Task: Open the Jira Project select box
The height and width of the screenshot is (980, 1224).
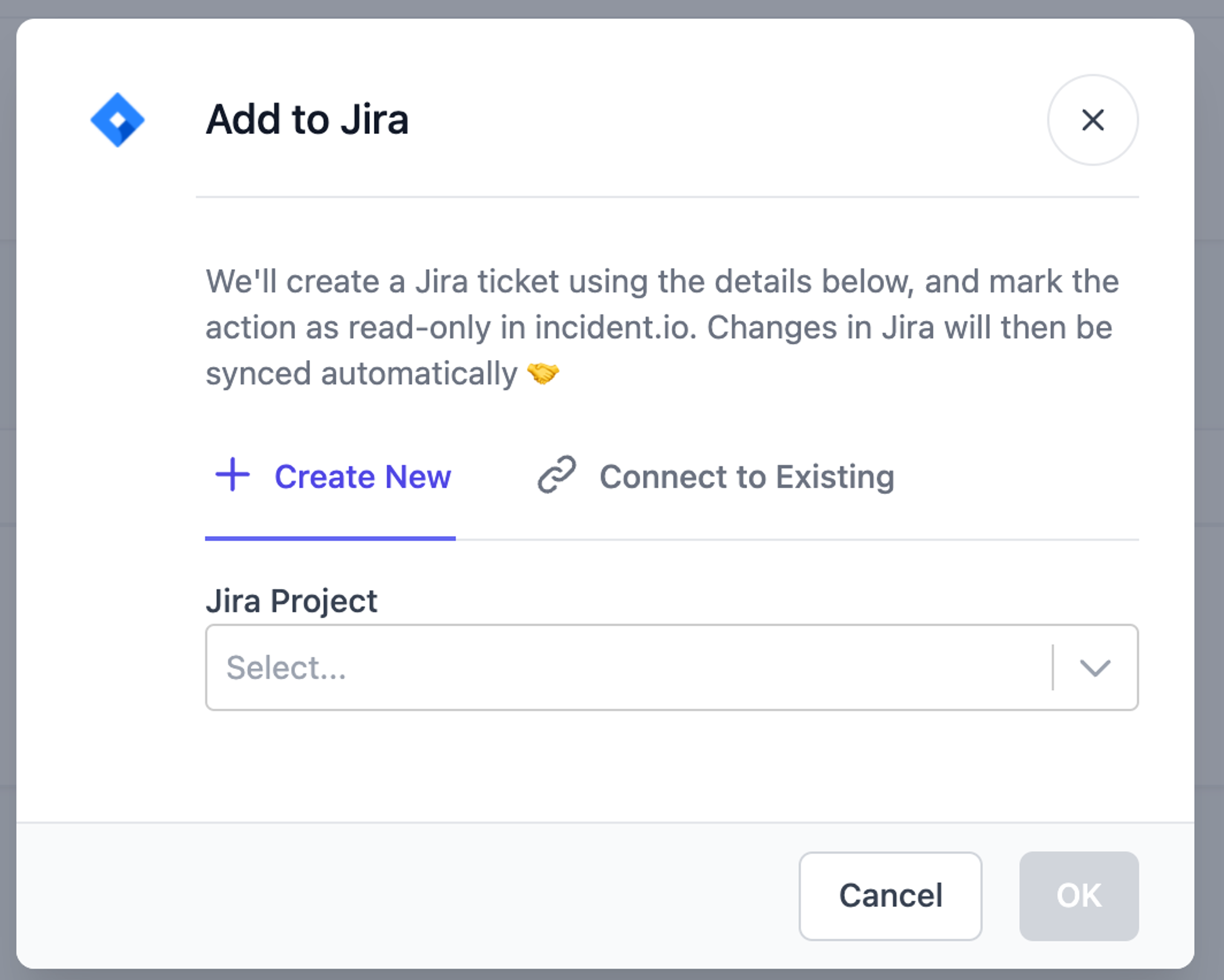Action: (627, 668)
